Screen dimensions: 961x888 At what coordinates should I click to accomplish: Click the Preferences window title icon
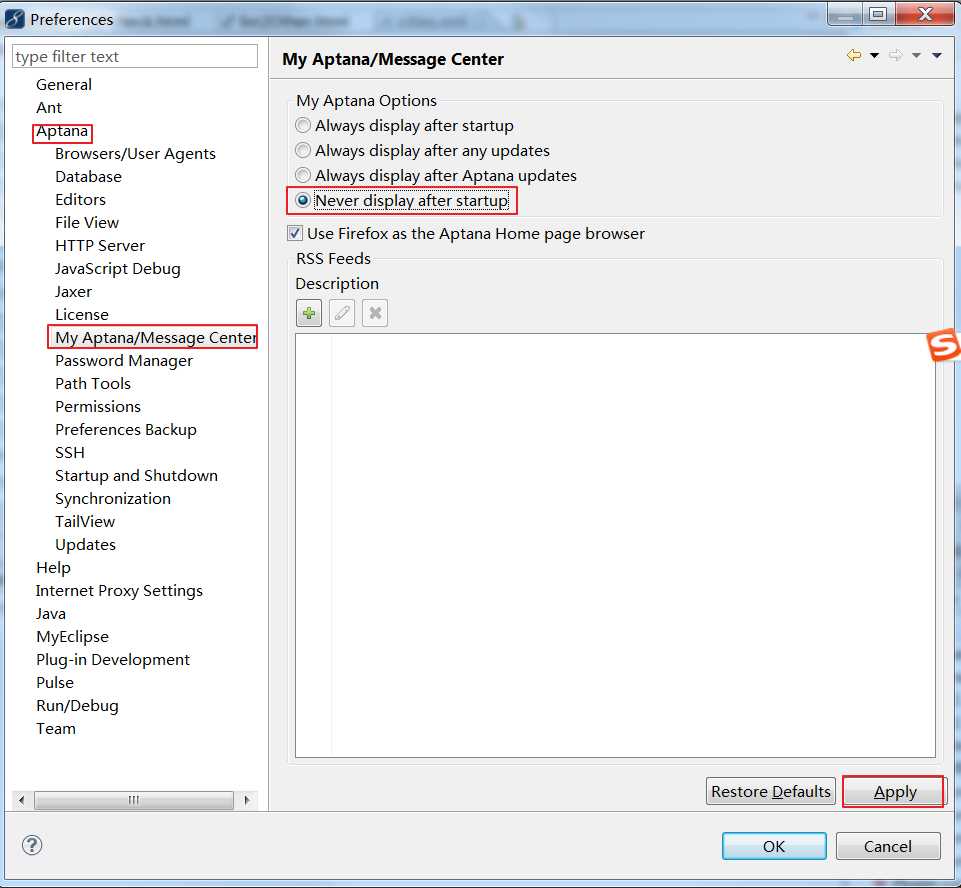[15, 19]
